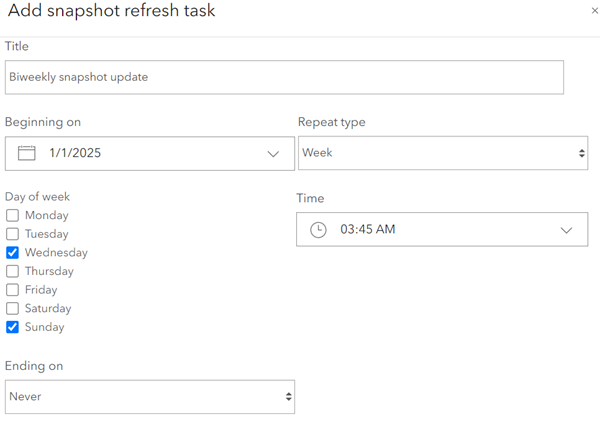The height and width of the screenshot is (422, 600).
Task: Check the Monday checkbox
Action: pos(12,215)
